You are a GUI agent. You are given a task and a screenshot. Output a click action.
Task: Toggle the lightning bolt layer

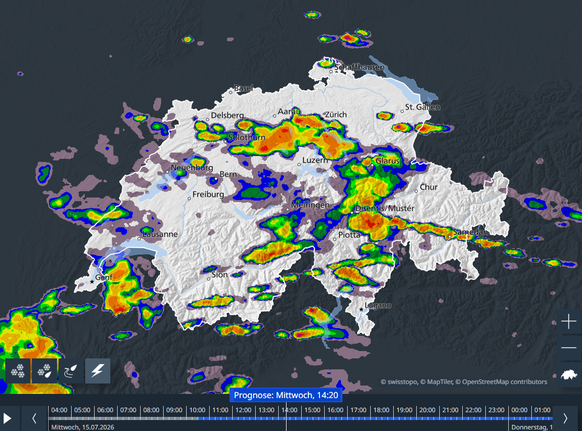tap(98, 370)
